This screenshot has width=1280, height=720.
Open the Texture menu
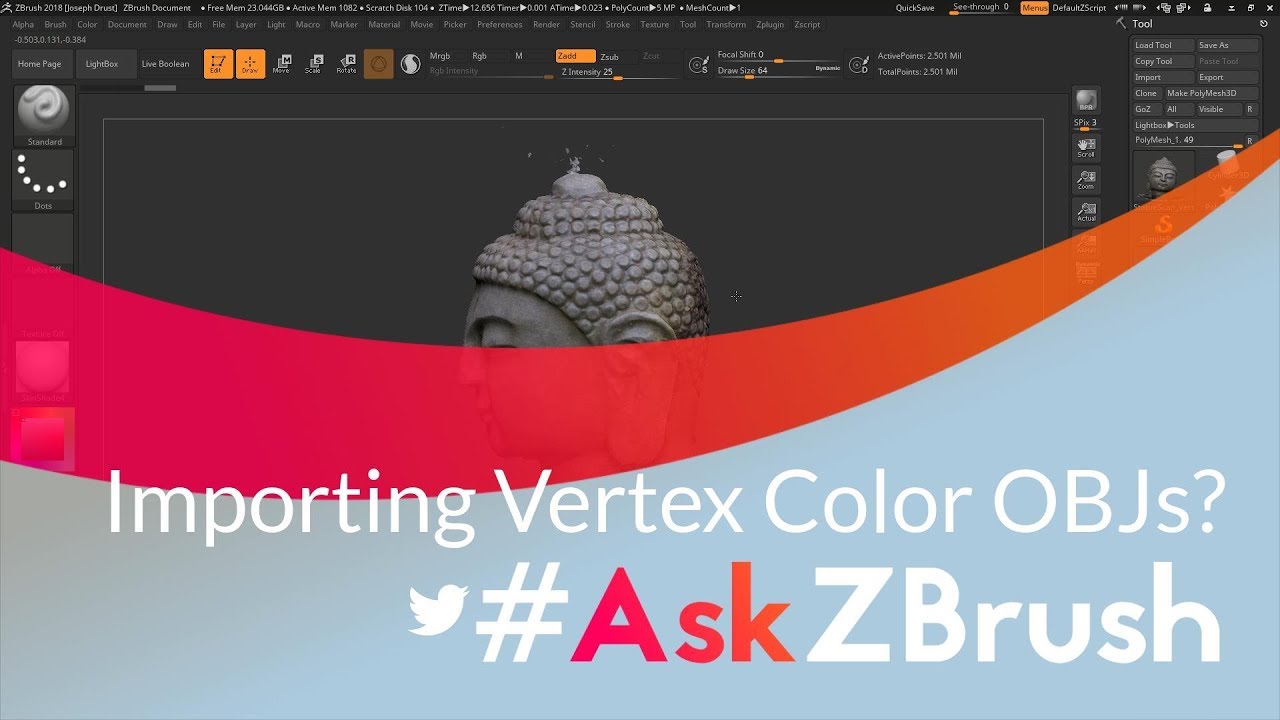click(x=655, y=24)
